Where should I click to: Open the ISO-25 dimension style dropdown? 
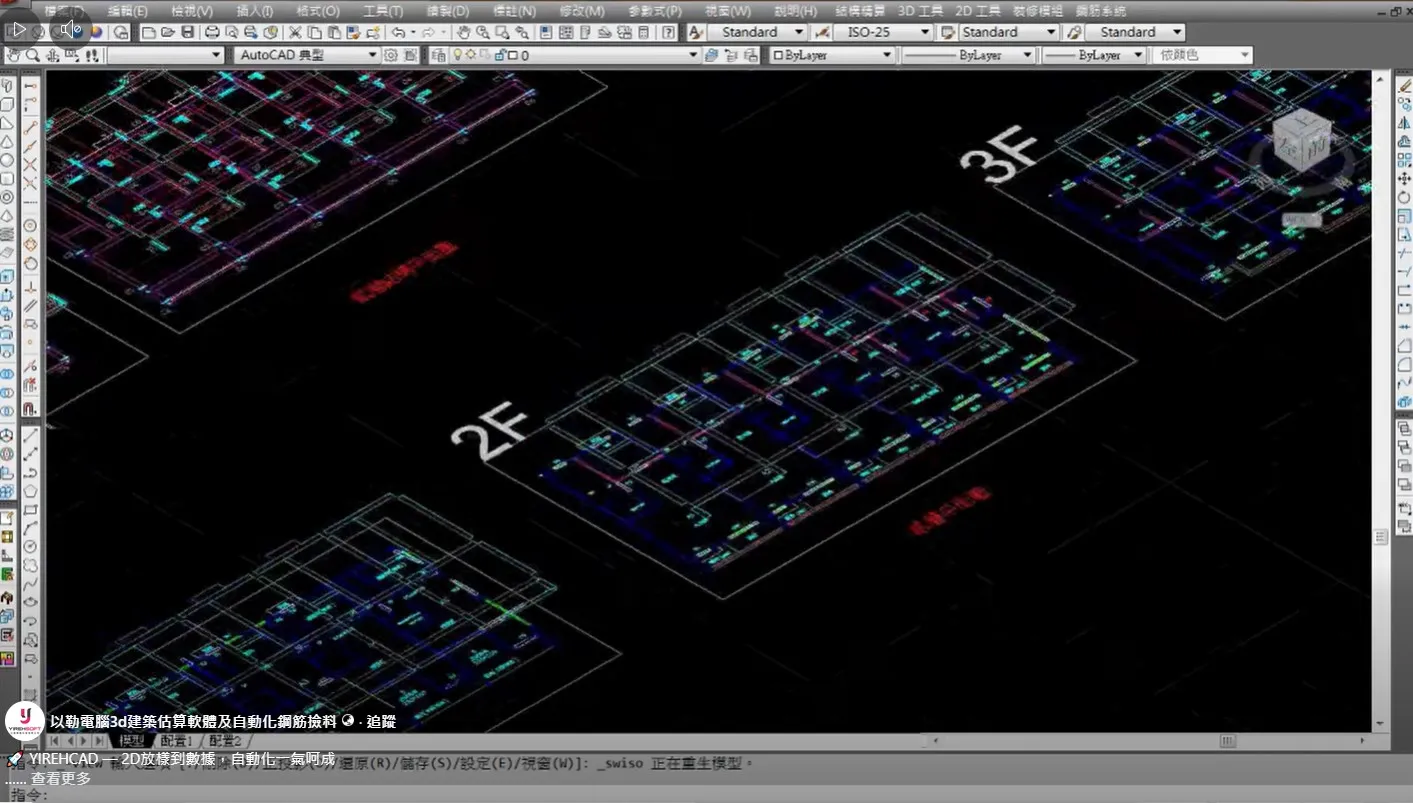click(x=925, y=32)
